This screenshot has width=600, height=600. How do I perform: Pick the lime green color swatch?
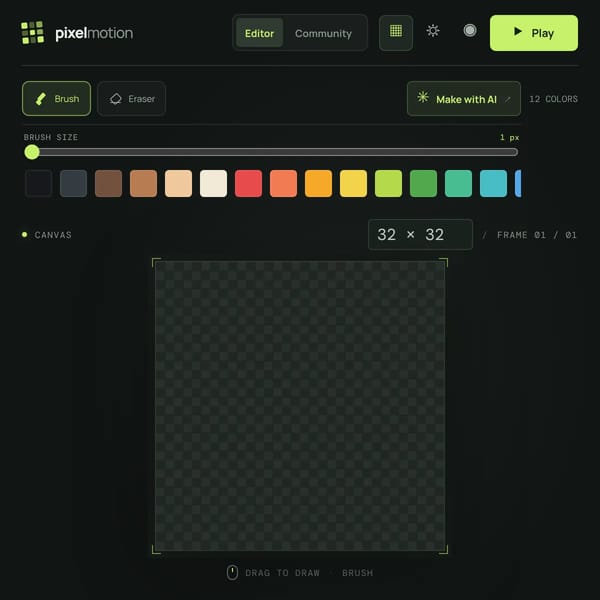389,184
